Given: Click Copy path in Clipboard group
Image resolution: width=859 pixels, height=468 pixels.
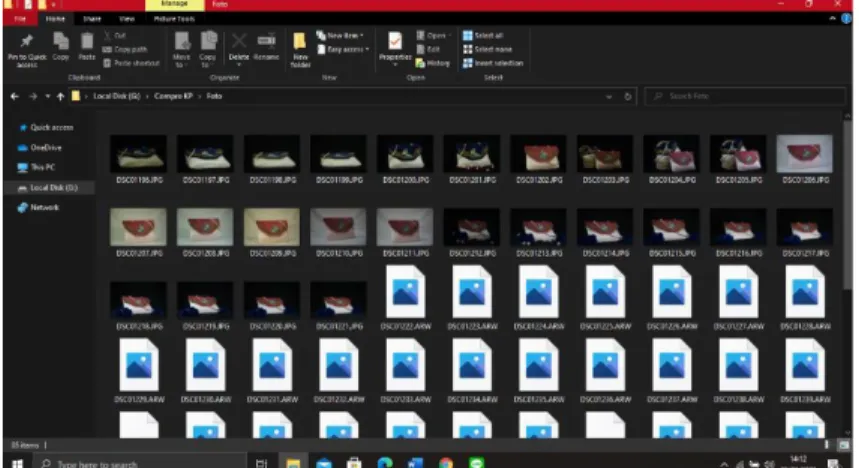Looking at the screenshot, I should [125, 49].
